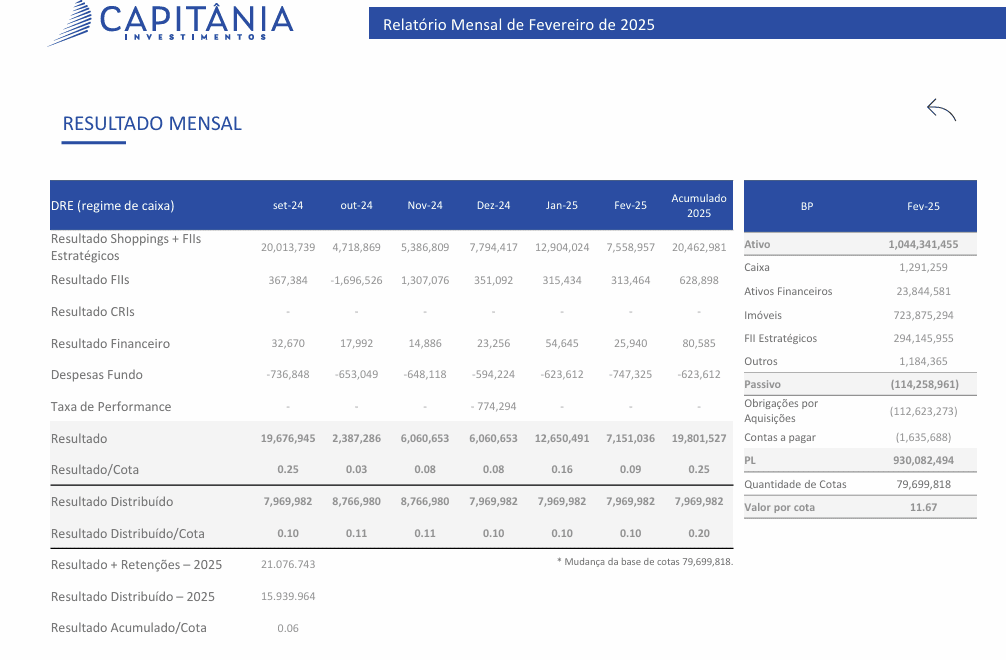Select the set-24 column header
1006x660 pixels.
(x=288, y=206)
